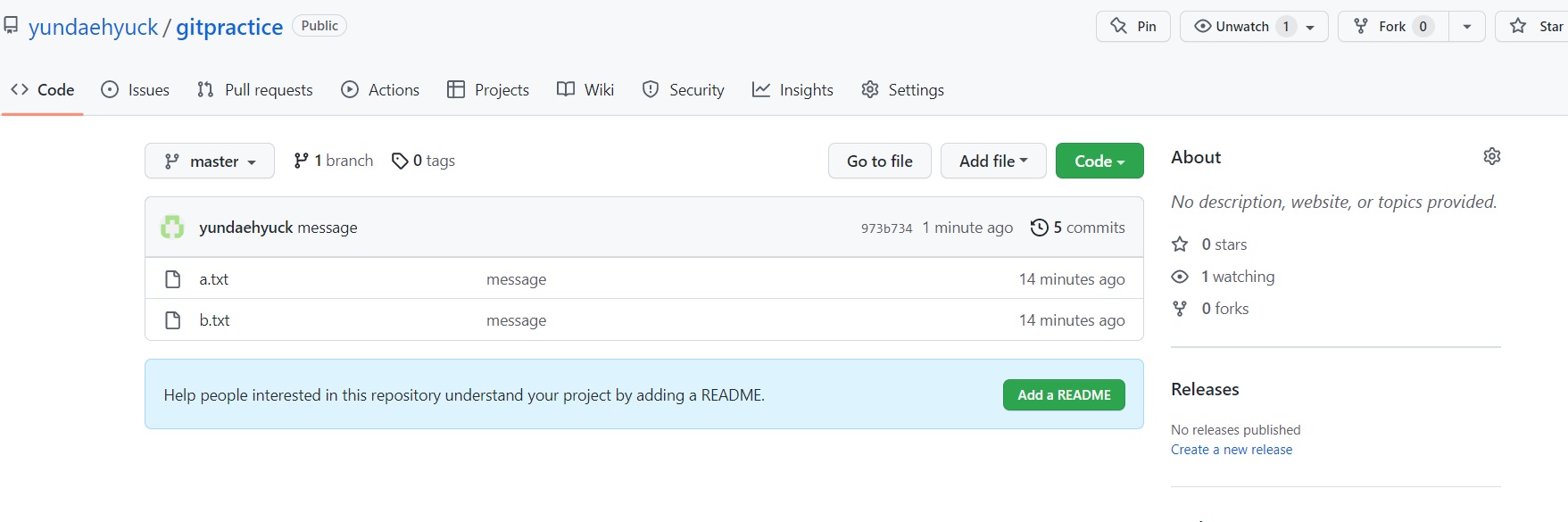Viewport: 1568px width, 522px height.
Task: Open the yundaehyuck owner link
Action: [x=93, y=27]
